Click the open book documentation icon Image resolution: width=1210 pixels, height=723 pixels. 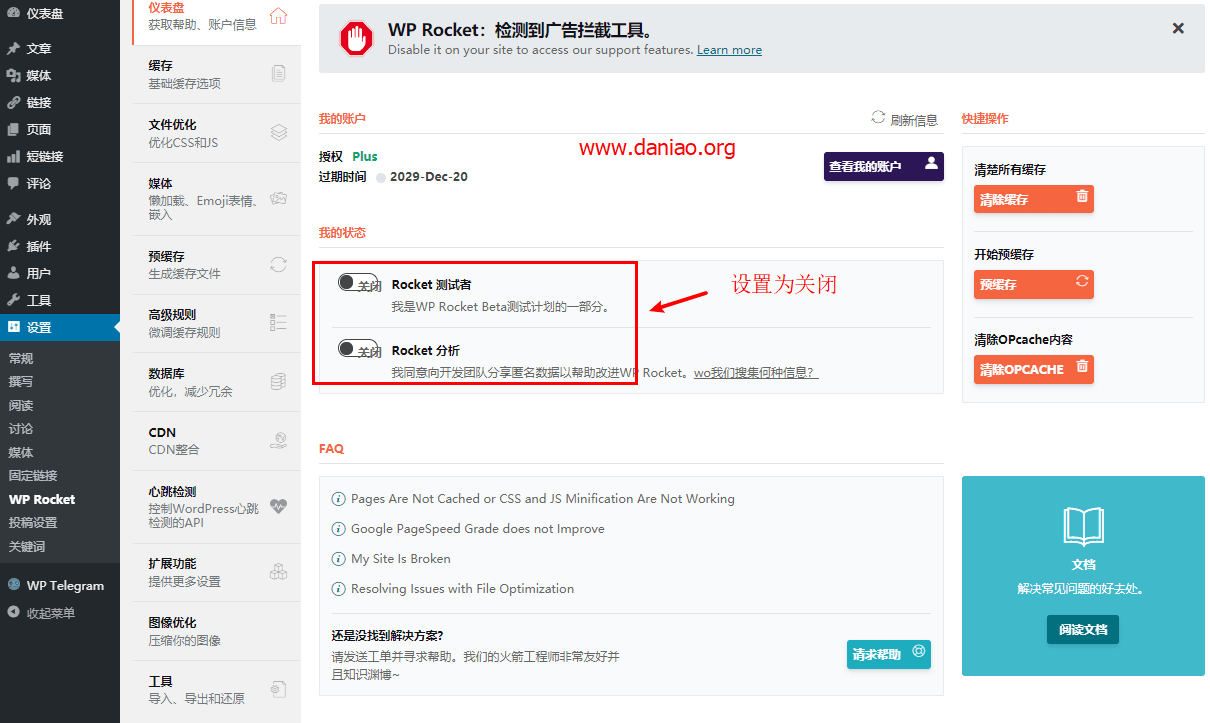click(x=1083, y=526)
